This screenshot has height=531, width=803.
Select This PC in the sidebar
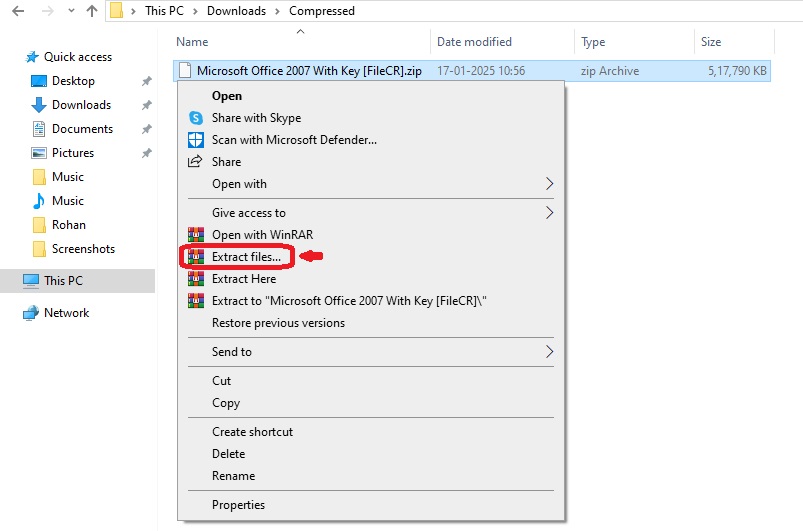(x=63, y=281)
